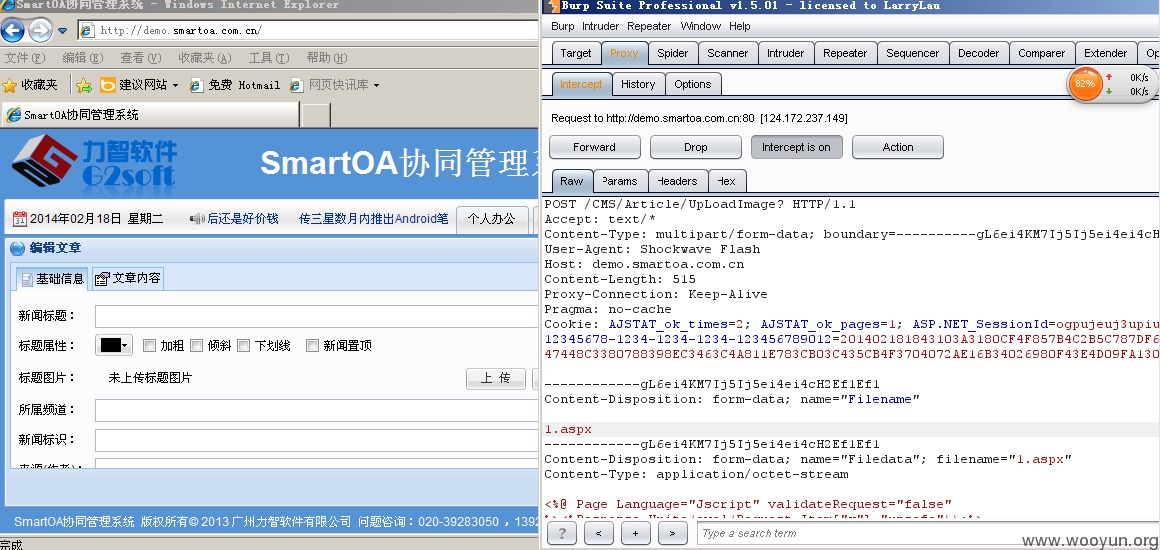1160x550 pixels.
Task: Toggle the Intercept is on button
Action: click(796, 147)
